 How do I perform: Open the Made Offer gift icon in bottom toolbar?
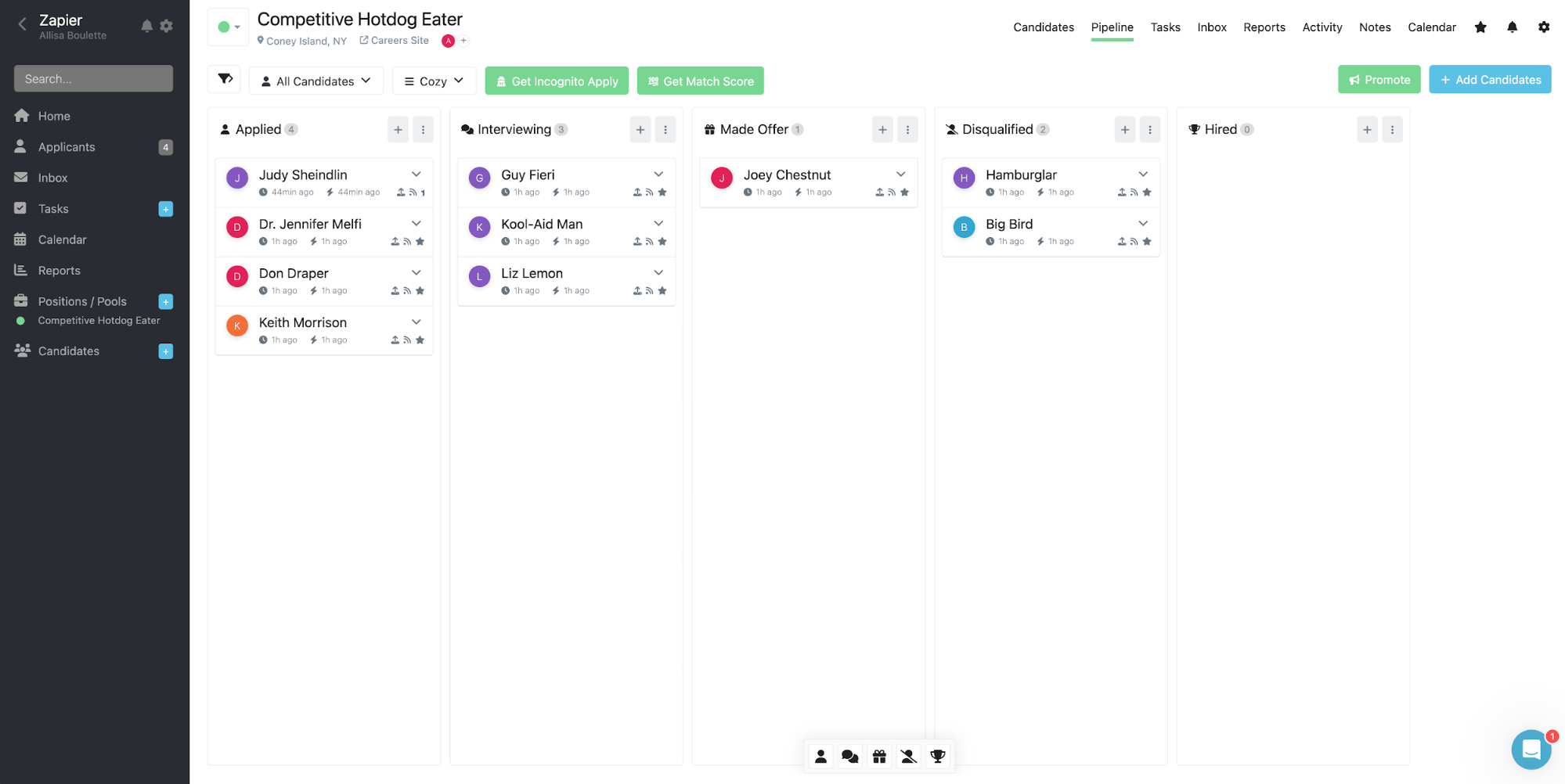coord(878,757)
